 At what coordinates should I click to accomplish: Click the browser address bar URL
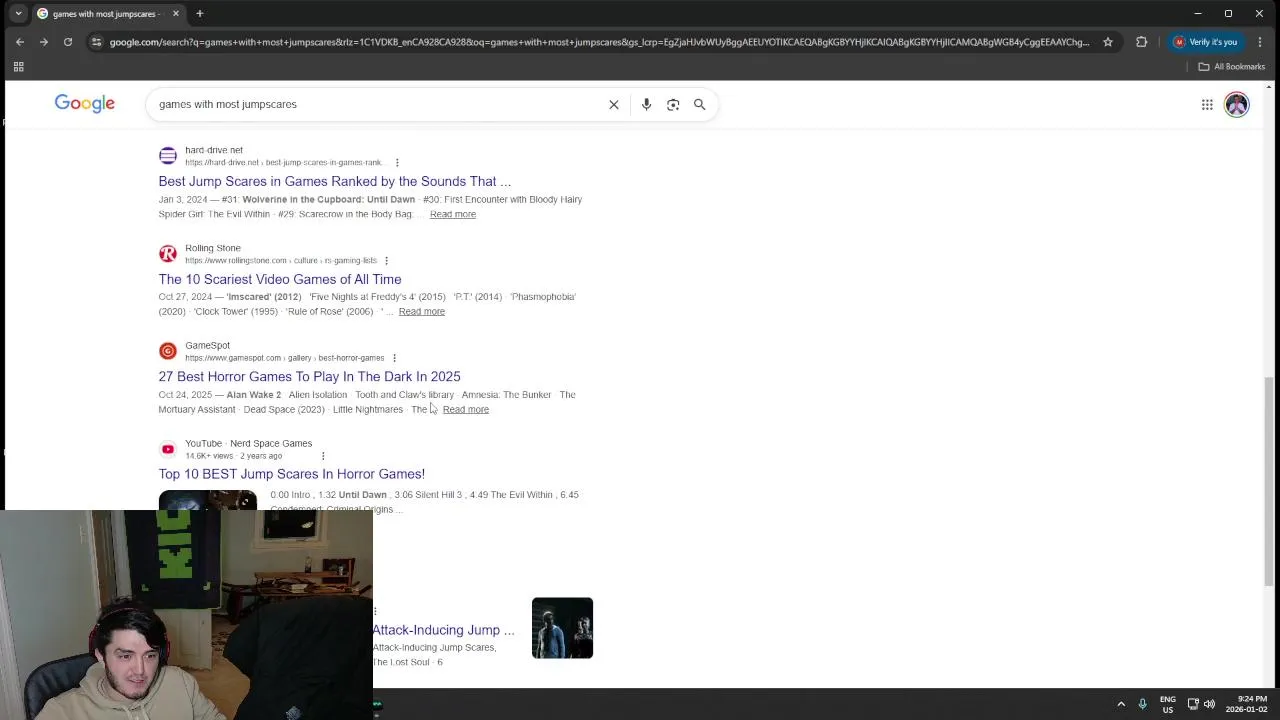598,42
